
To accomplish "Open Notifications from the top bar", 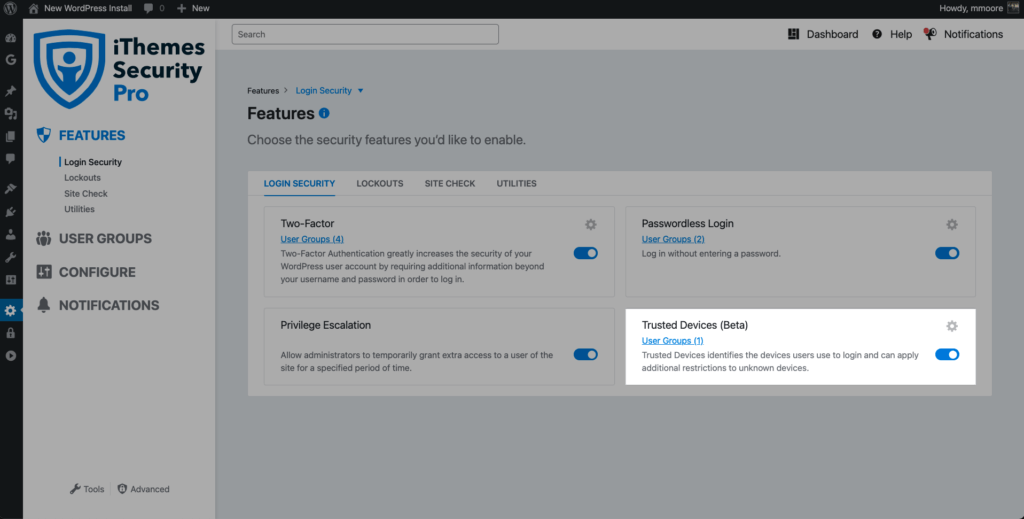I will [963, 34].
